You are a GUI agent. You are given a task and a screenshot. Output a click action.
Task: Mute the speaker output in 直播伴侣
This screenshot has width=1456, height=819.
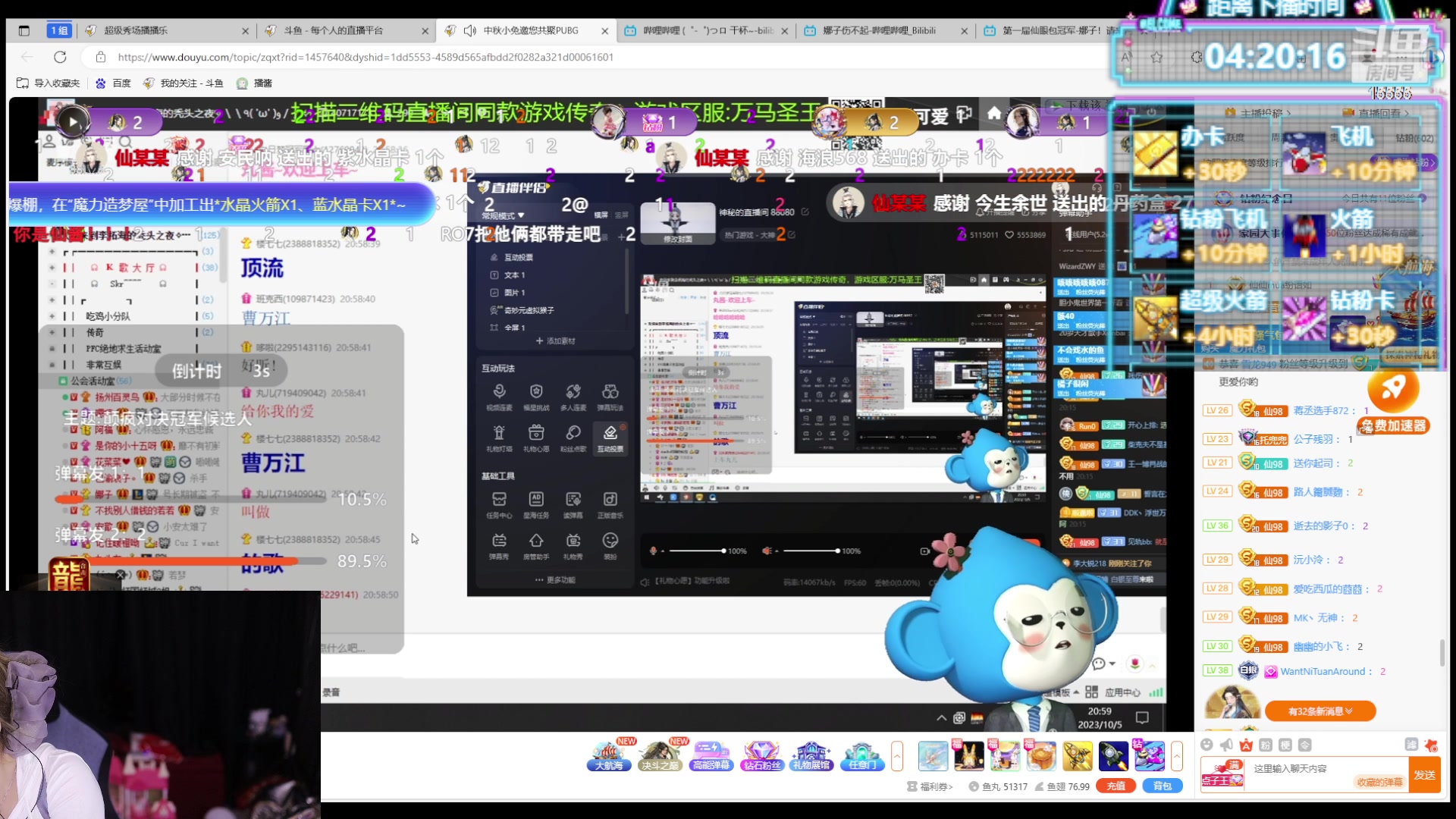pyautogui.click(x=767, y=551)
